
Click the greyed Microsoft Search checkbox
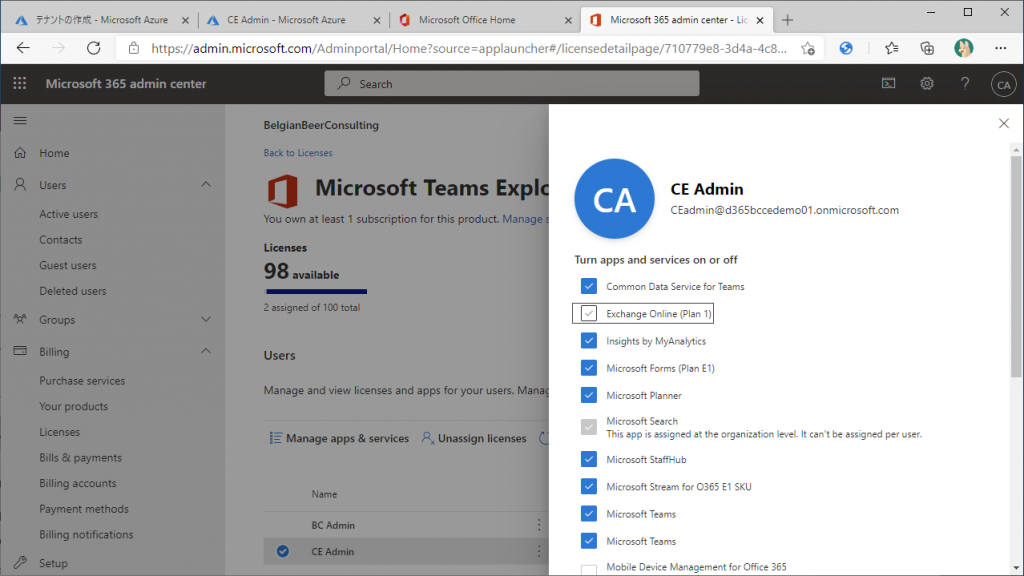click(x=588, y=427)
